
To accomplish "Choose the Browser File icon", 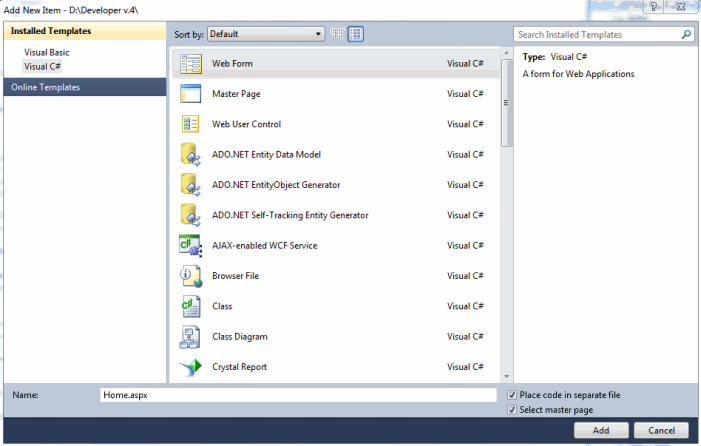I will pos(191,276).
